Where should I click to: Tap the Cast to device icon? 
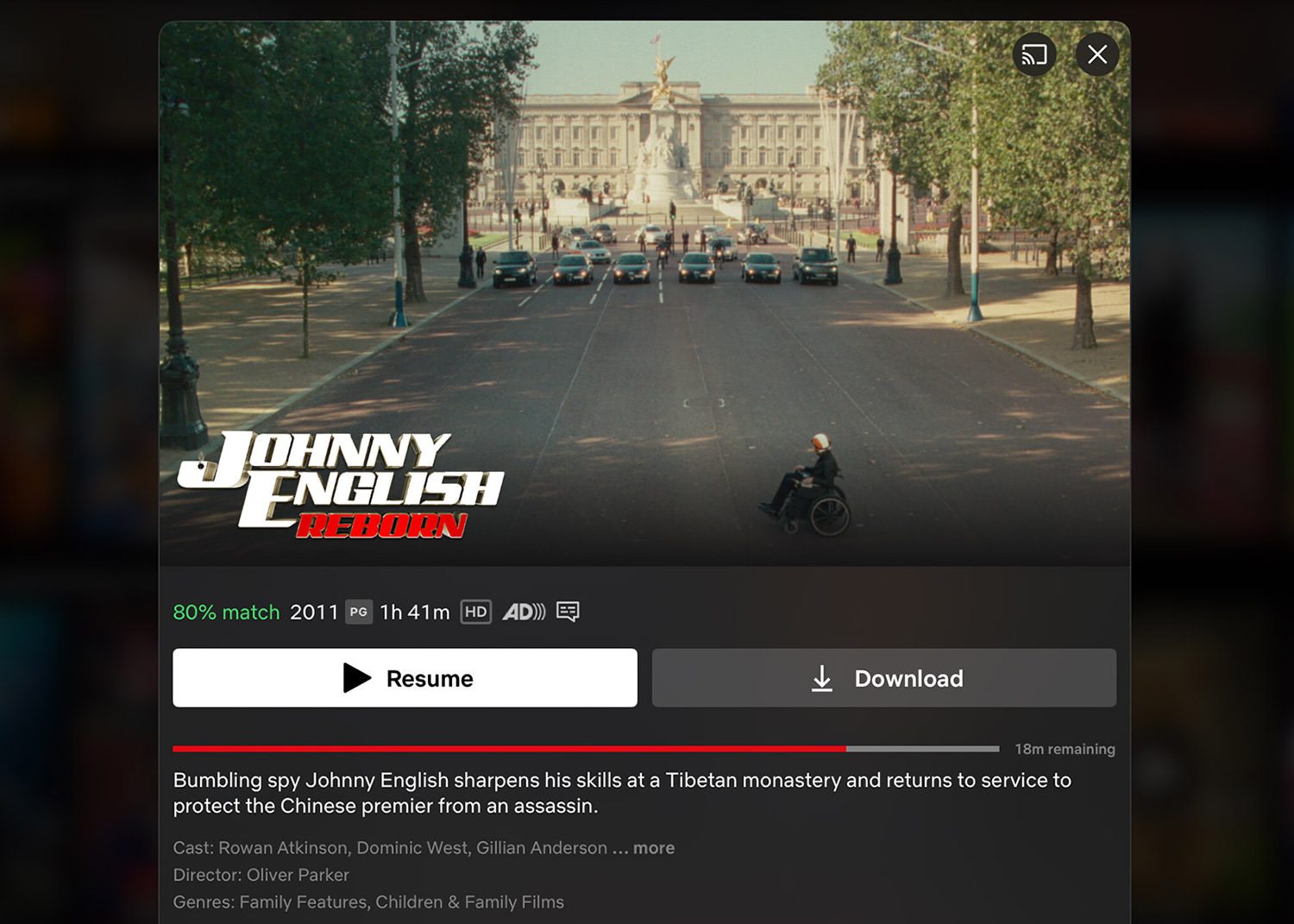[1033, 54]
